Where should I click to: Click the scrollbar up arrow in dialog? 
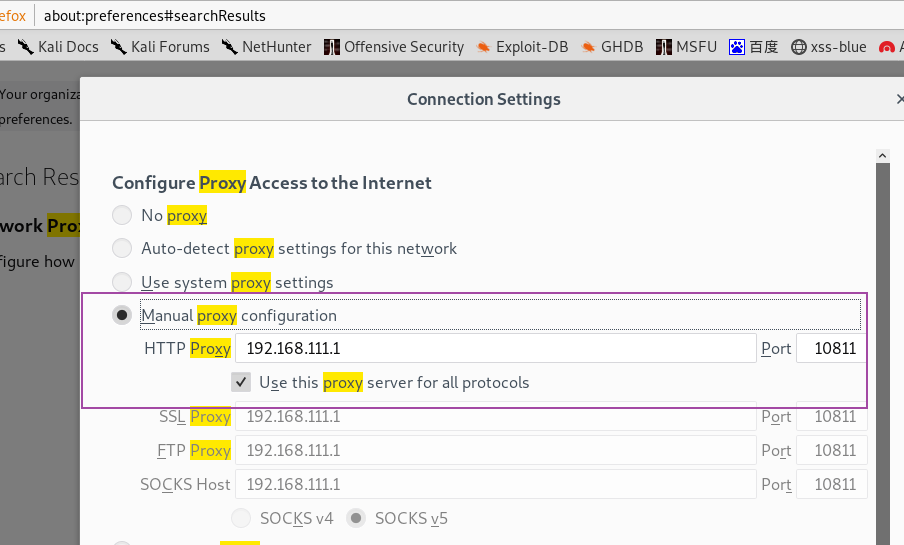point(883,156)
